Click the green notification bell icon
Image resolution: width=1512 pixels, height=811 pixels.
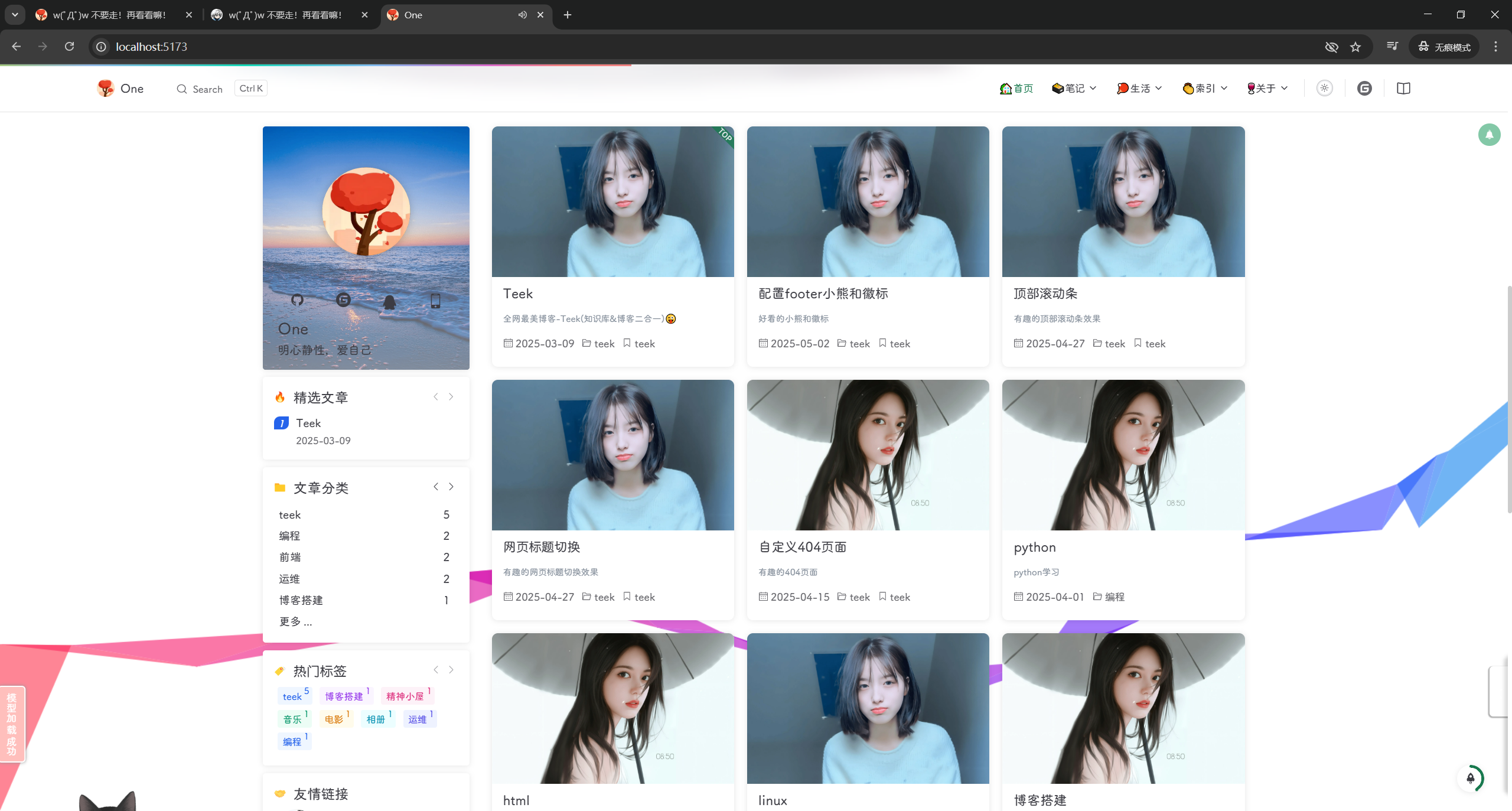pyautogui.click(x=1490, y=135)
